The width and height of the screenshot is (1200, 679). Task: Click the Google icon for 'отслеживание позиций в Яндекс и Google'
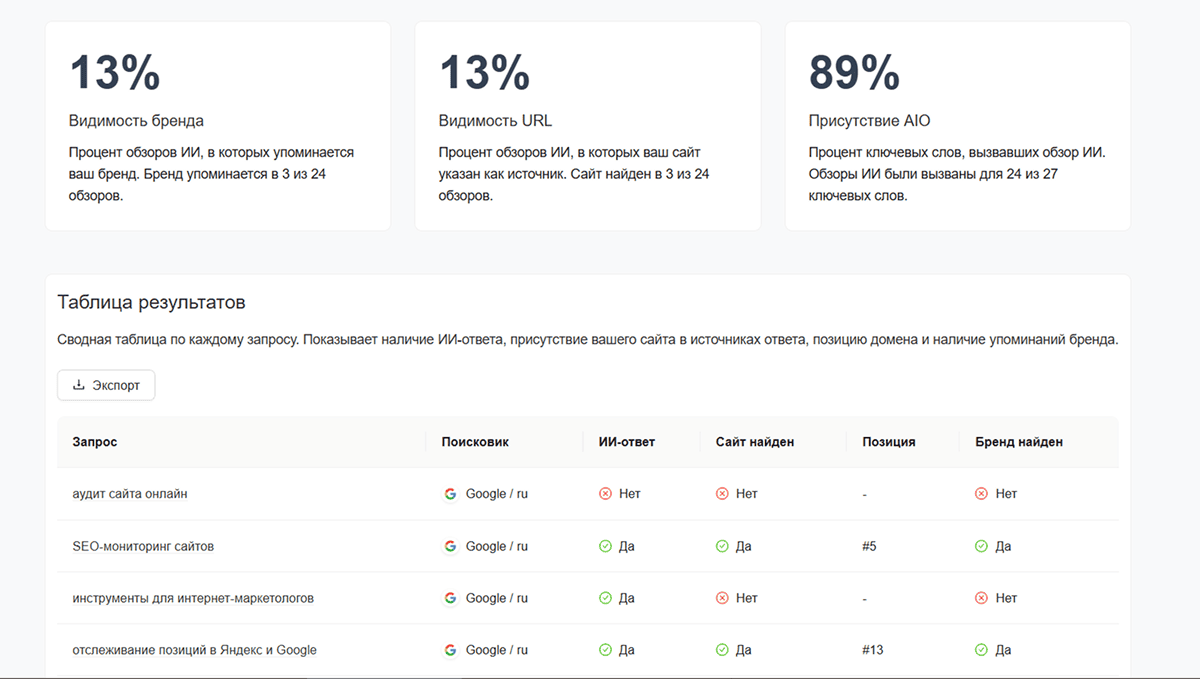(x=450, y=649)
